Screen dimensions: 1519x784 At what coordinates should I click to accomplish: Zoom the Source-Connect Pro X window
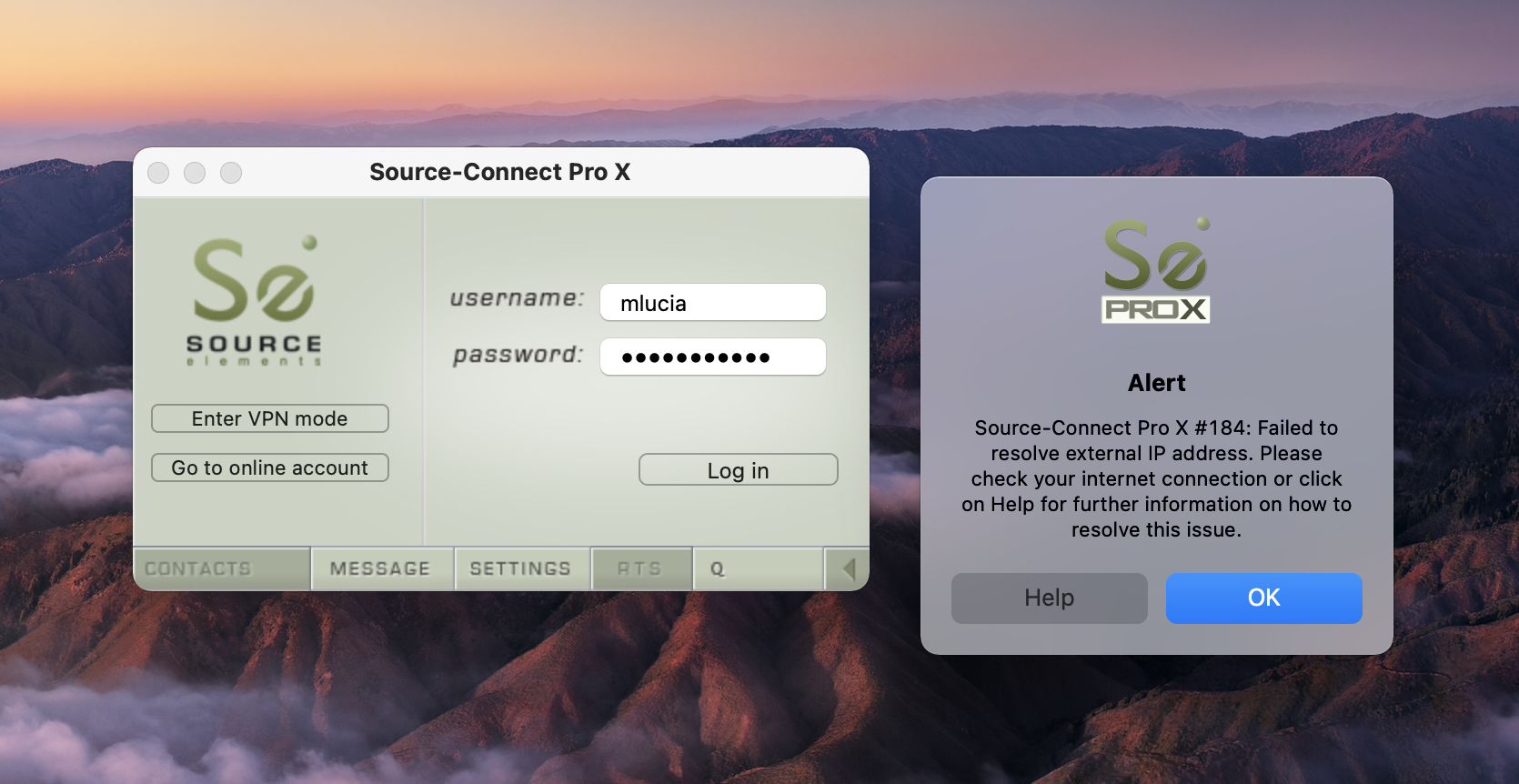click(231, 173)
